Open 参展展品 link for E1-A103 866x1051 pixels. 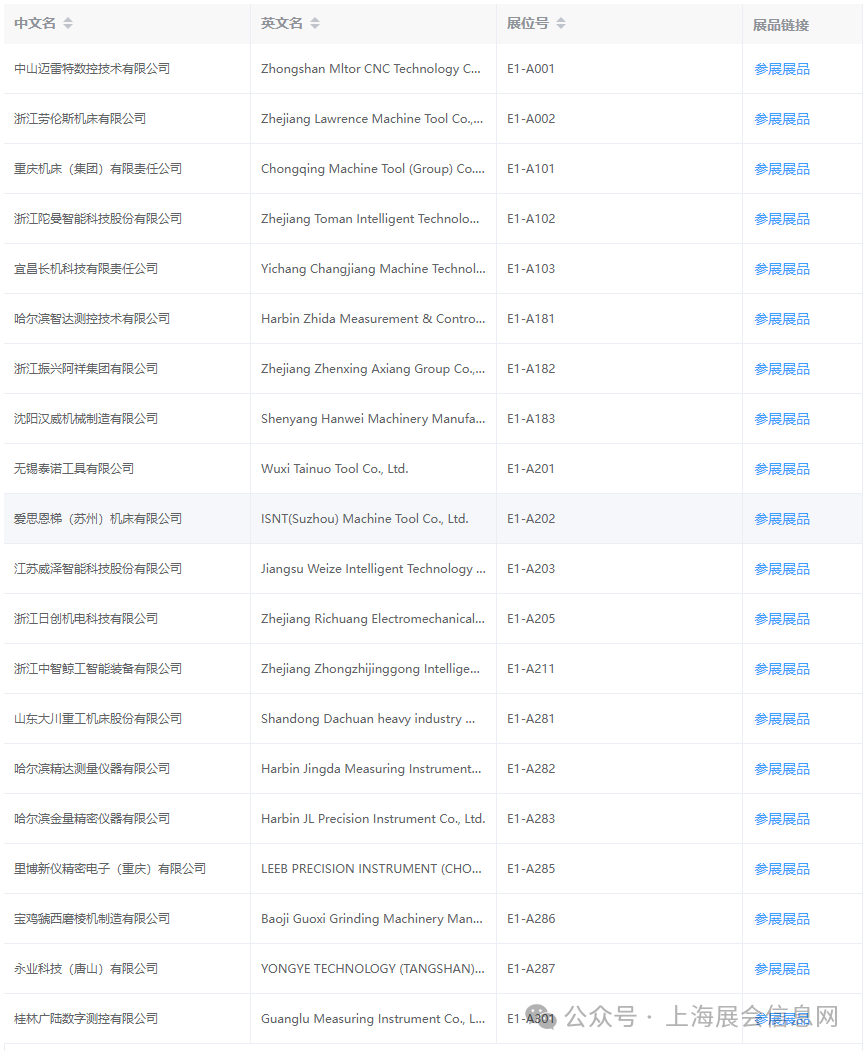point(782,269)
